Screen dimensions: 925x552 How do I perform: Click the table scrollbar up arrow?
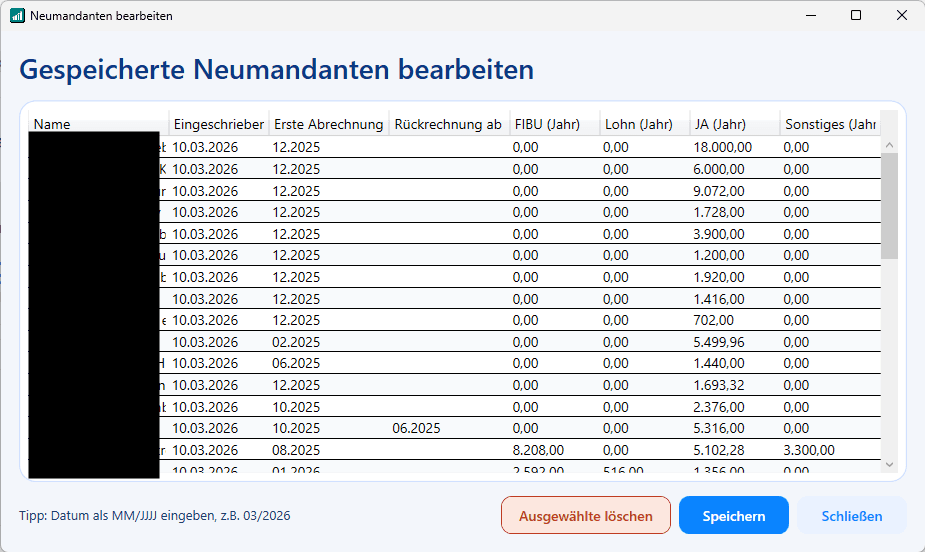coord(889,144)
